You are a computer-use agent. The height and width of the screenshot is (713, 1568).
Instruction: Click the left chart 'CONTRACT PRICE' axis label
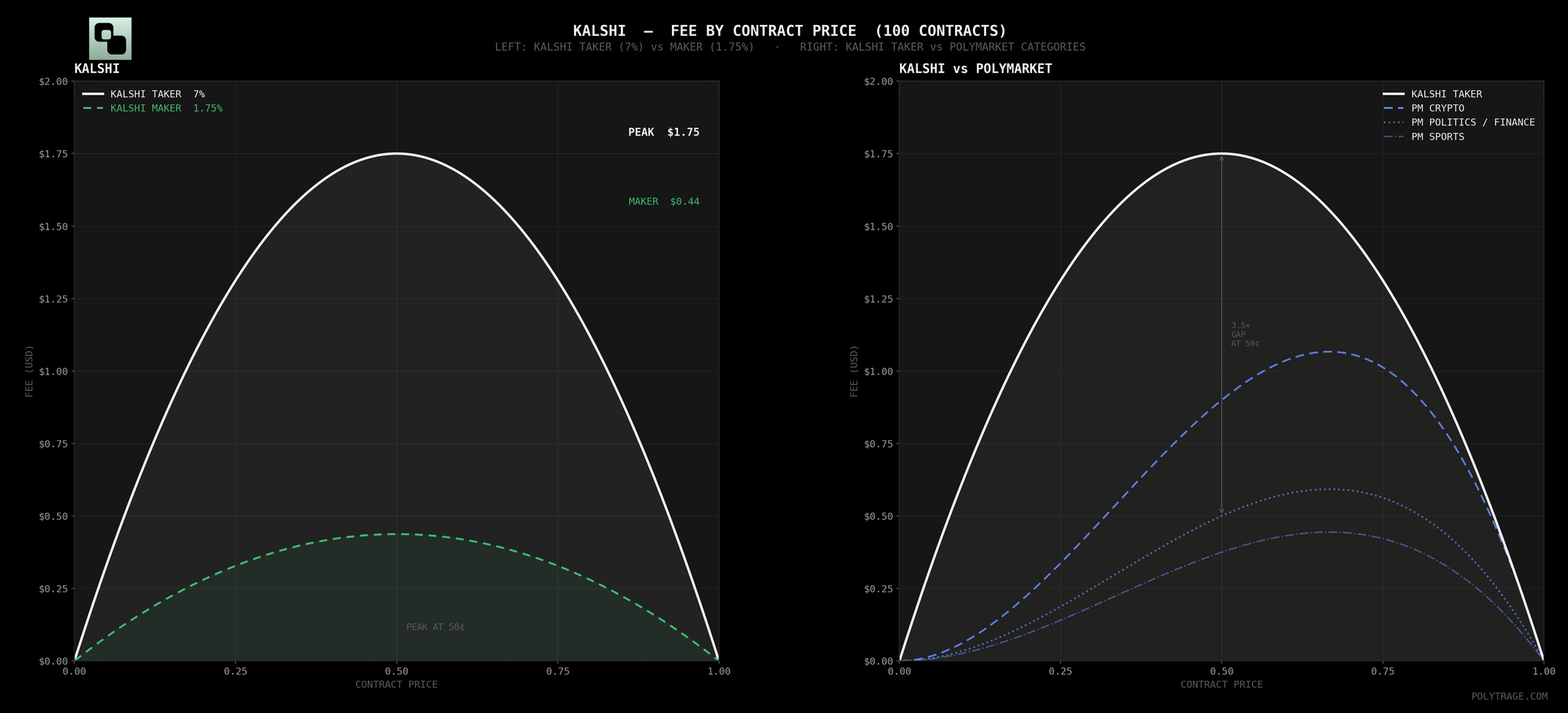coord(397,685)
